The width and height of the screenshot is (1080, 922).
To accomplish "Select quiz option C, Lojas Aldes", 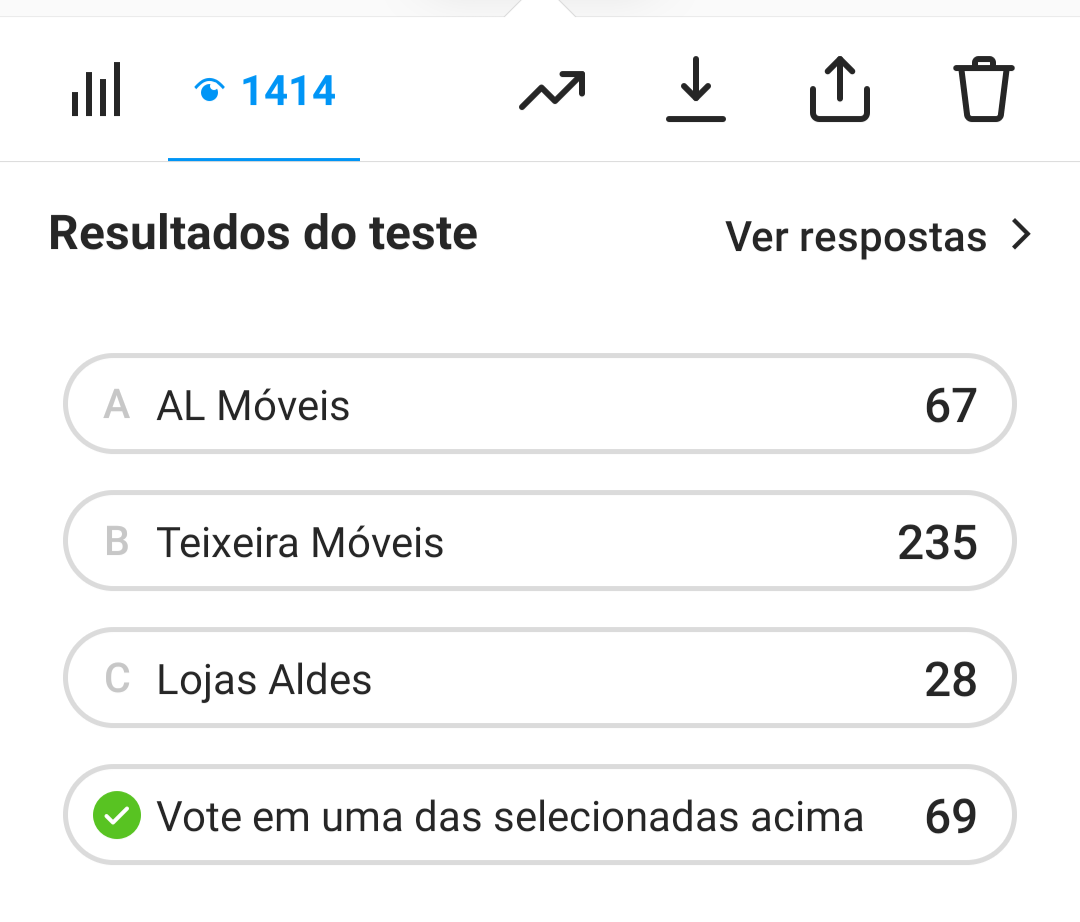I will (x=540, y=678).
